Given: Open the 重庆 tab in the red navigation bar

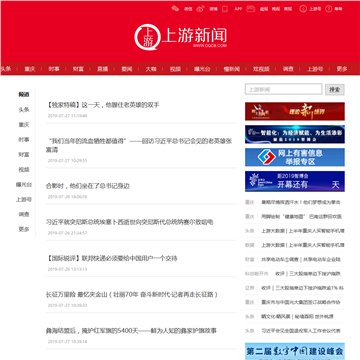Looking at the screenshot, I should tap(30, 69).
